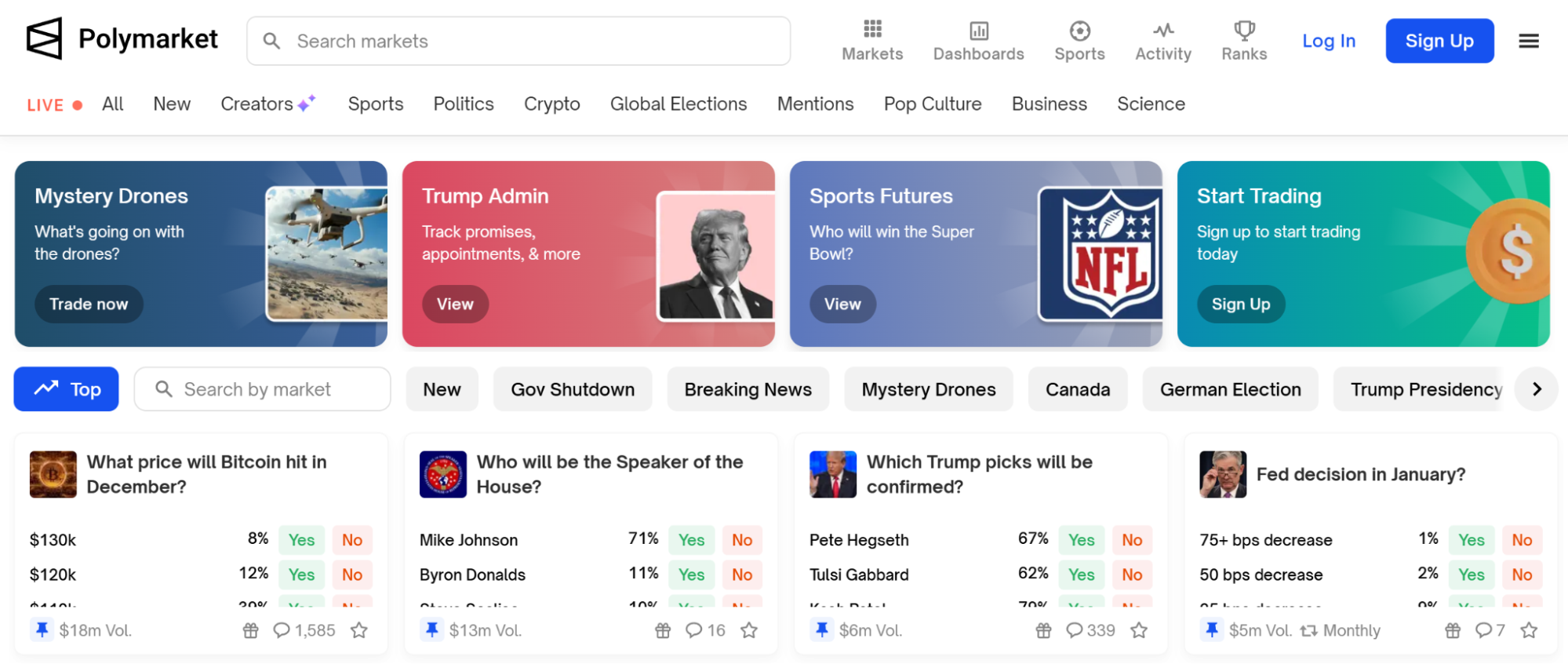Viewport: 1568px width, 664px height.
Task: Click gift icon on Bitcoin market card
Action: click(x=250, y=630)
